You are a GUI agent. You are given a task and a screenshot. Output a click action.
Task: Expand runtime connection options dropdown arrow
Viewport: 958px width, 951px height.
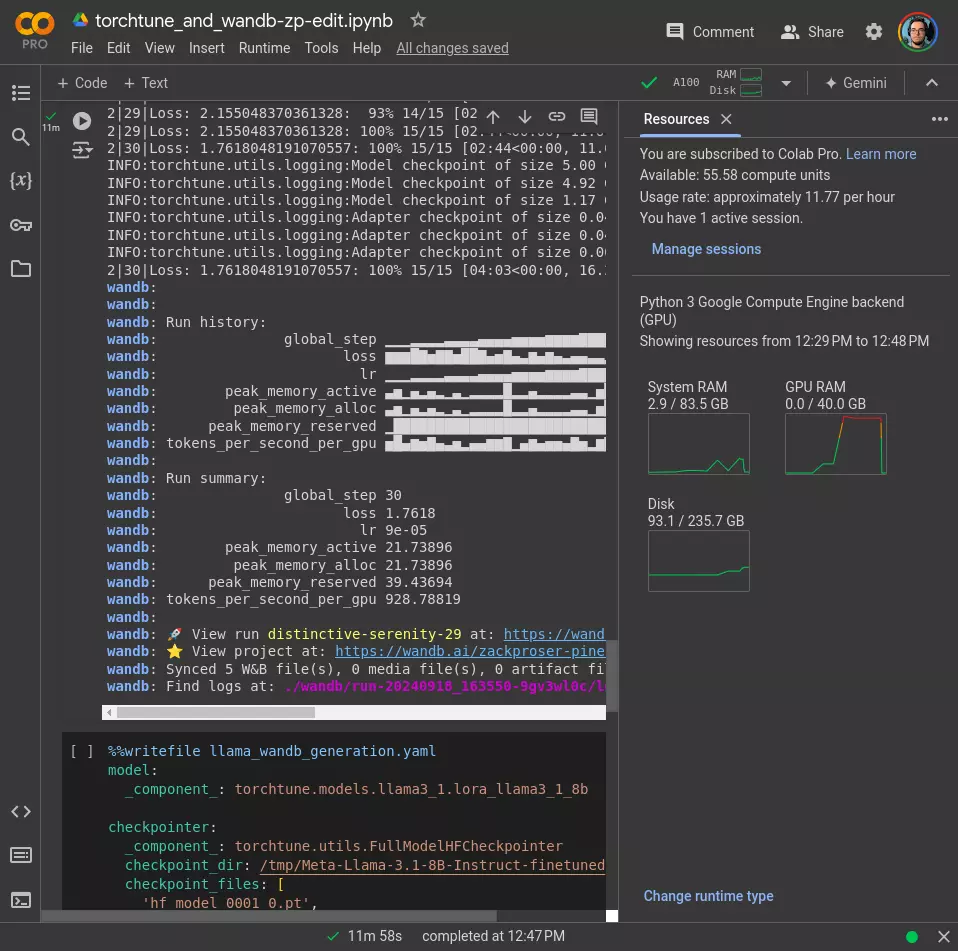pyautogui.click(x=786, y=83)
